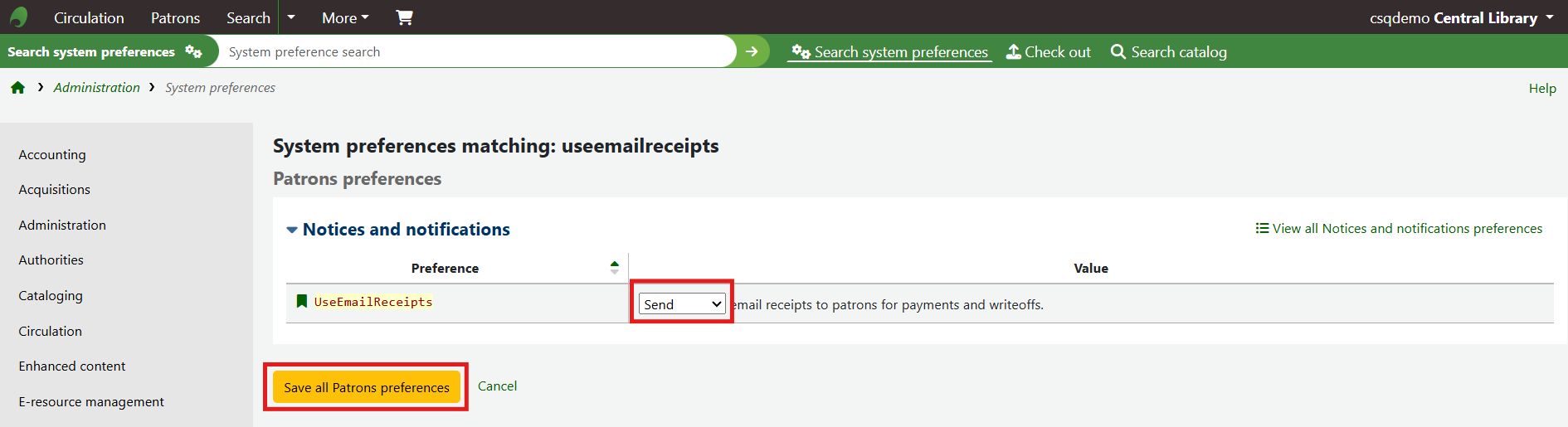Submit search with green arrow button
Viewport: 1568px width, 427px height.
click(x=752, y=51)
